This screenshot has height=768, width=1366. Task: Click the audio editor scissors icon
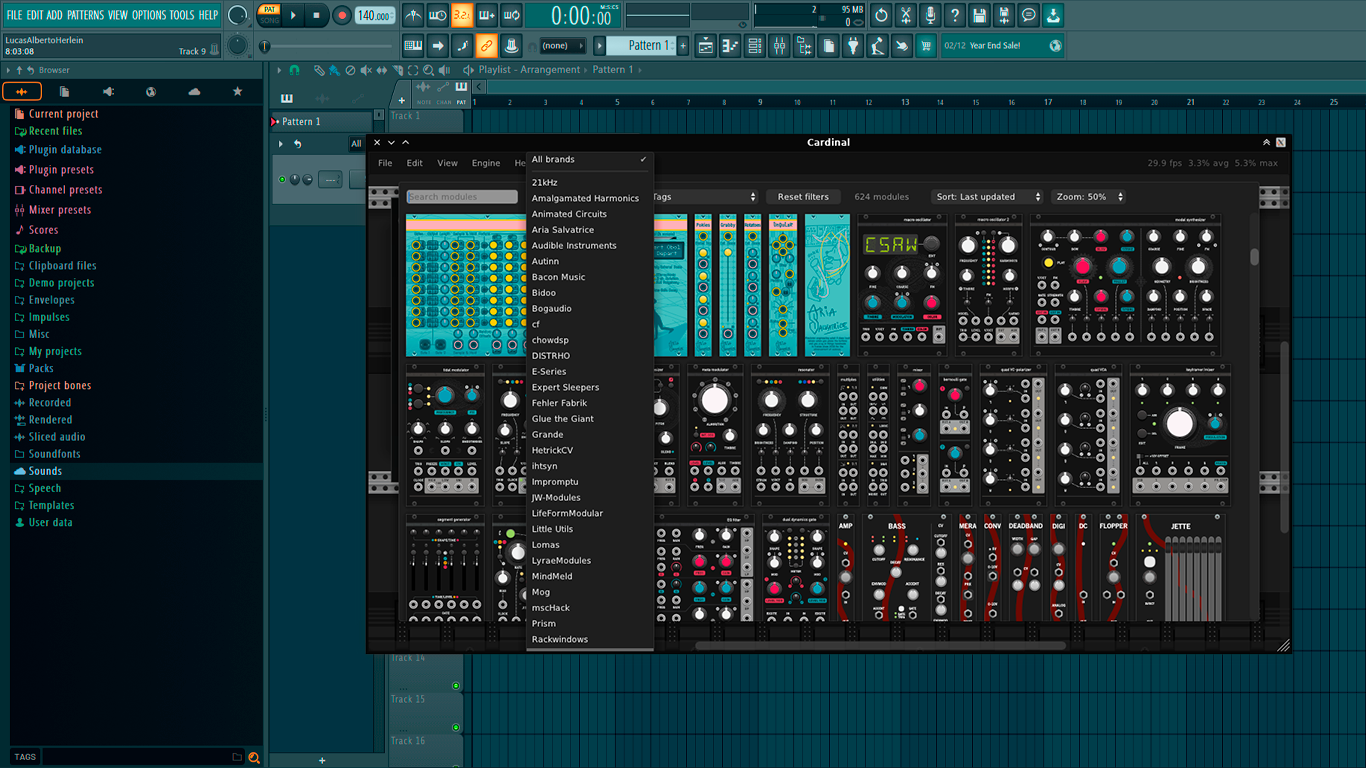pos(906,16)
